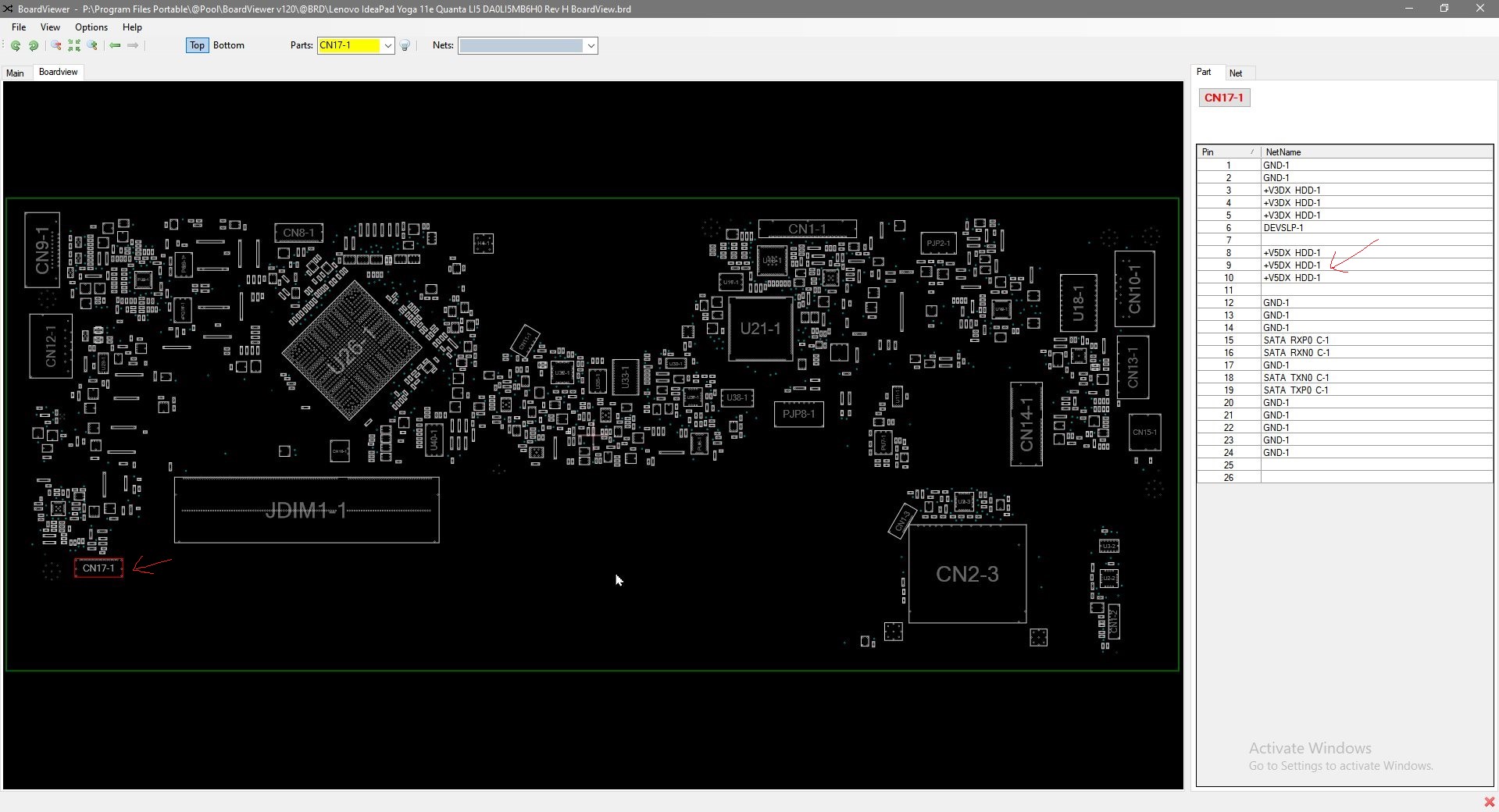Go back with the green left arrow
Screen dimensions: 1499x812
[x=115, y=45]
